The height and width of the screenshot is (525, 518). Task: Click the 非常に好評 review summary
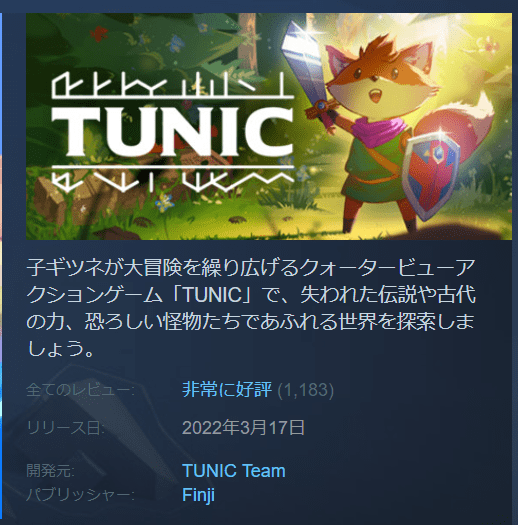pyautogui.click(x=227, y=389)
